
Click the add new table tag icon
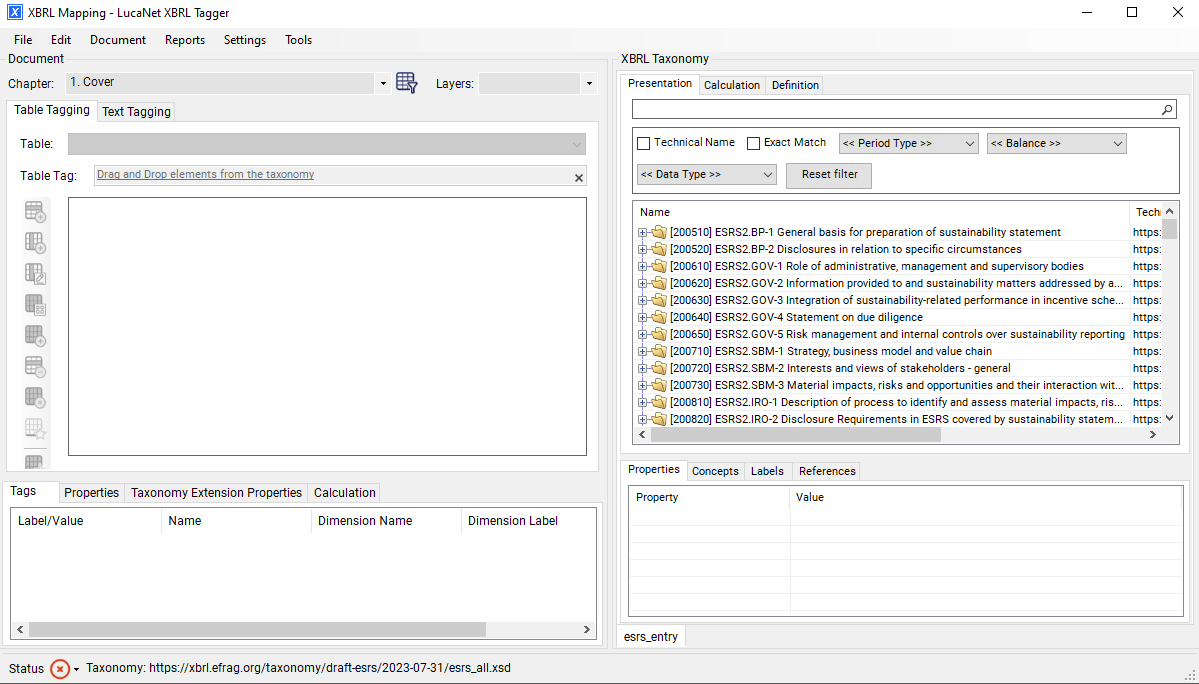point(35,211)
